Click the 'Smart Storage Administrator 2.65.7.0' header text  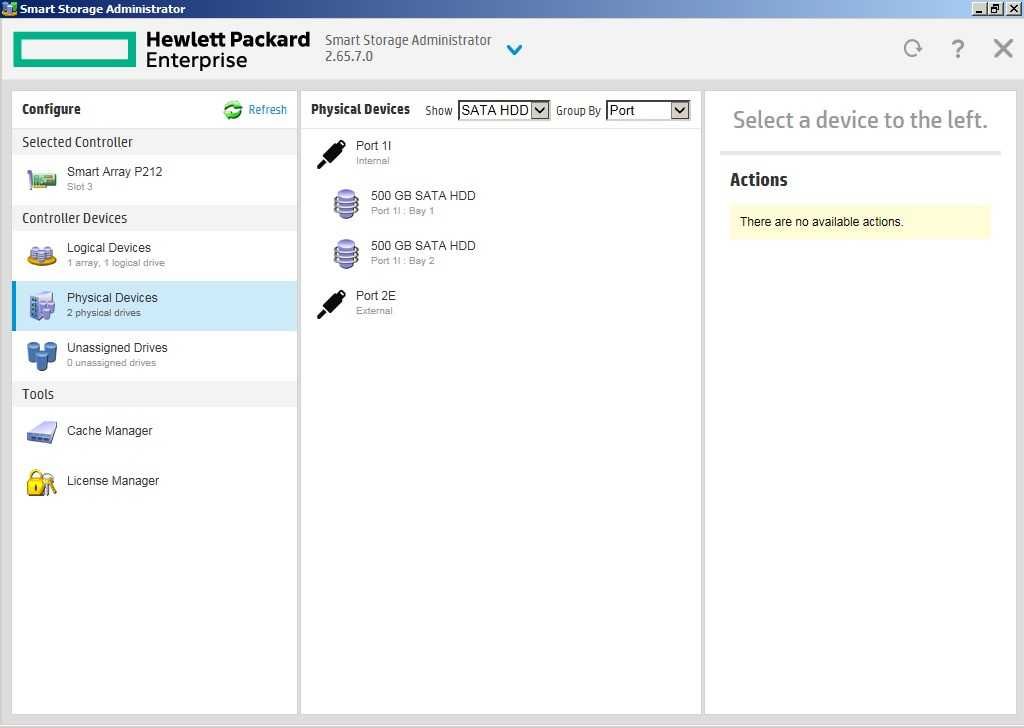pos(408,48)
